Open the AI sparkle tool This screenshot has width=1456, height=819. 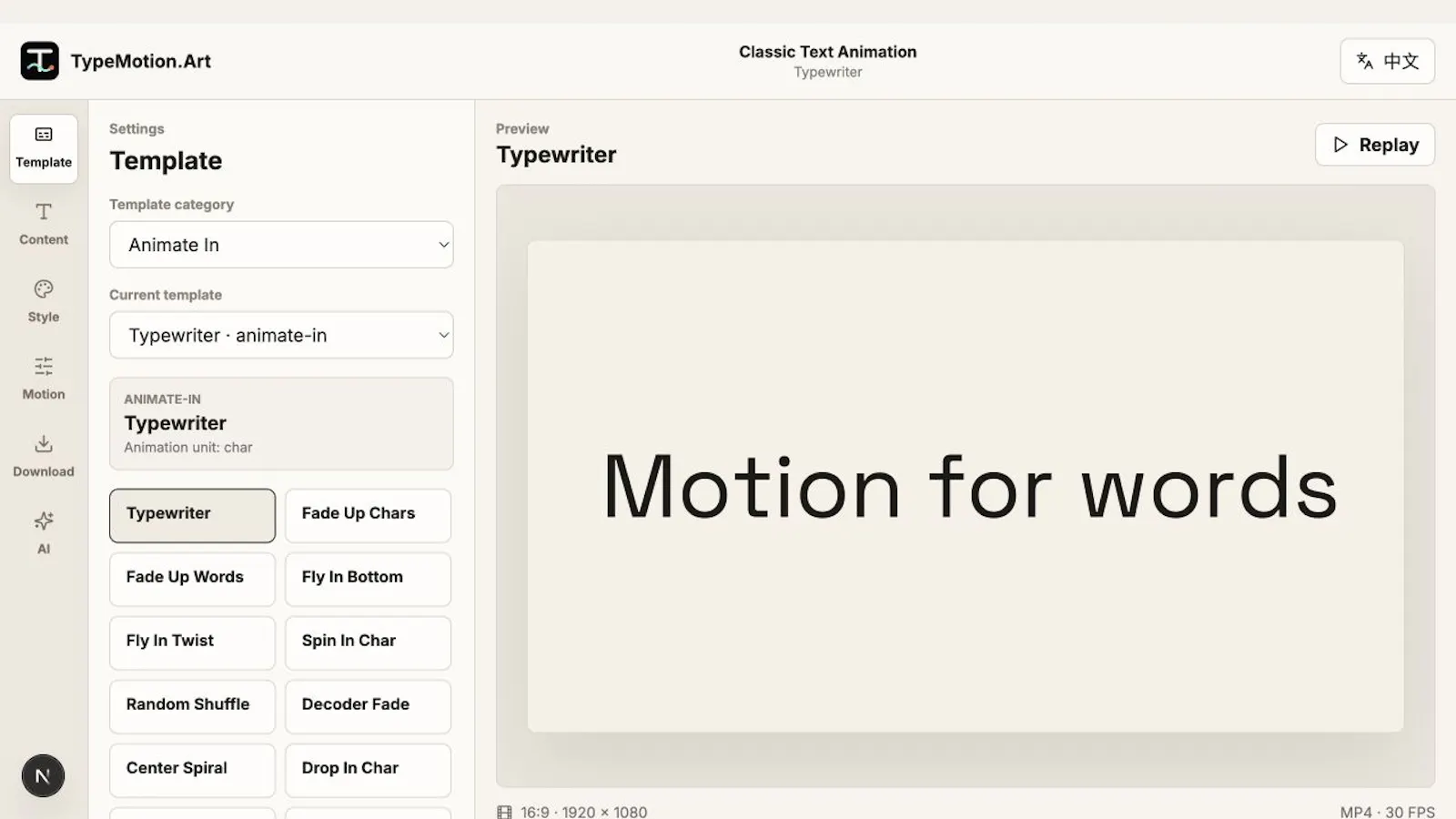tap(44, 534)
